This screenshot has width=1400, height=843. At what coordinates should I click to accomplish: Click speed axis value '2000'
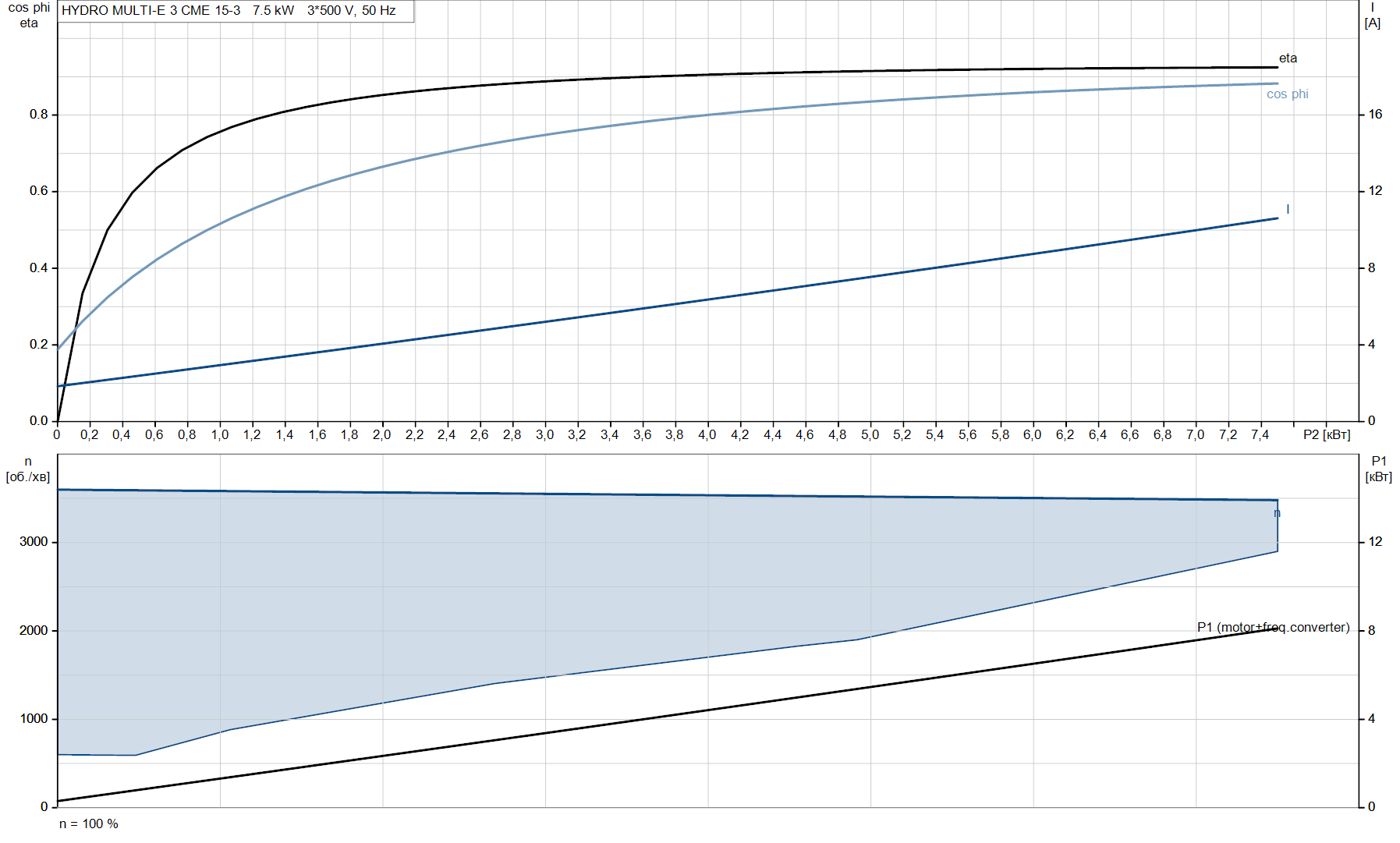[x=34, y=630]
